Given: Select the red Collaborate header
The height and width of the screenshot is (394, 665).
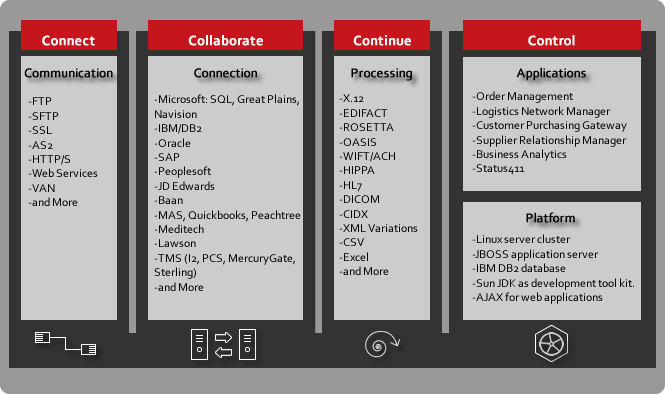Looking at the screenshot, I should pyautogui.click(x=225, y=35).
